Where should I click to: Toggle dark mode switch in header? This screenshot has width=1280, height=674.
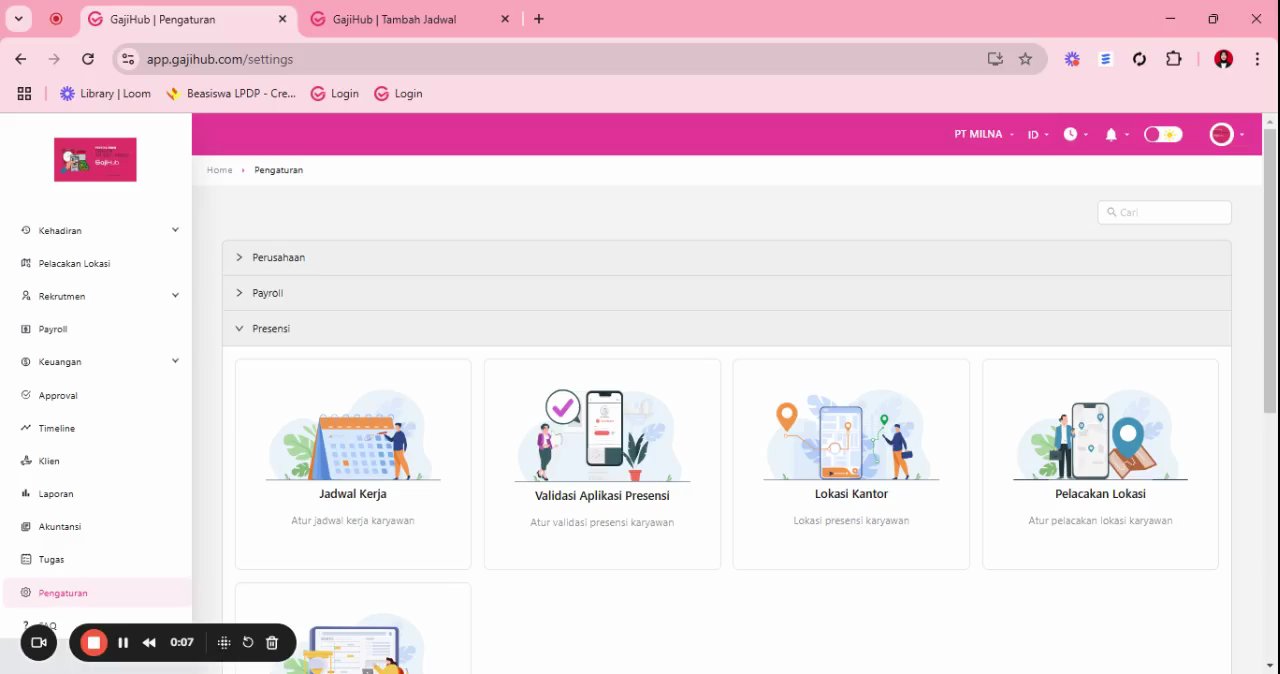coord(1163,134)
